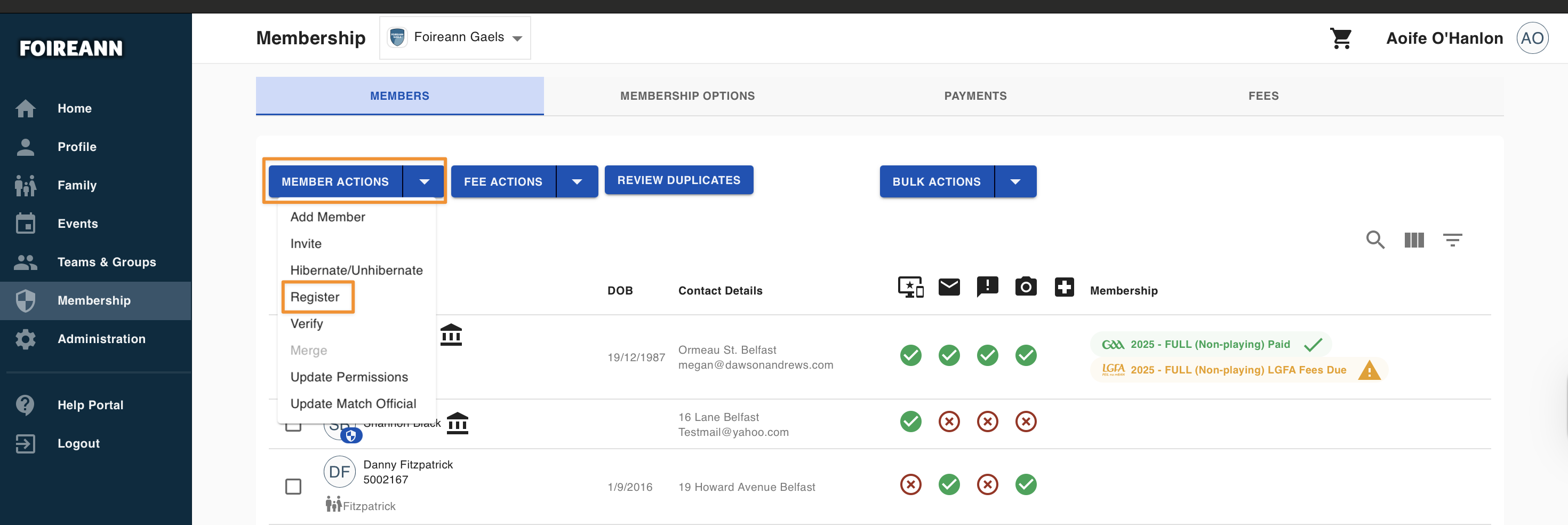Viewport: 1568px width, 525px height.
Task: Expand the Fee Actions dropdown arrow
Action: [x=577, y=181]
